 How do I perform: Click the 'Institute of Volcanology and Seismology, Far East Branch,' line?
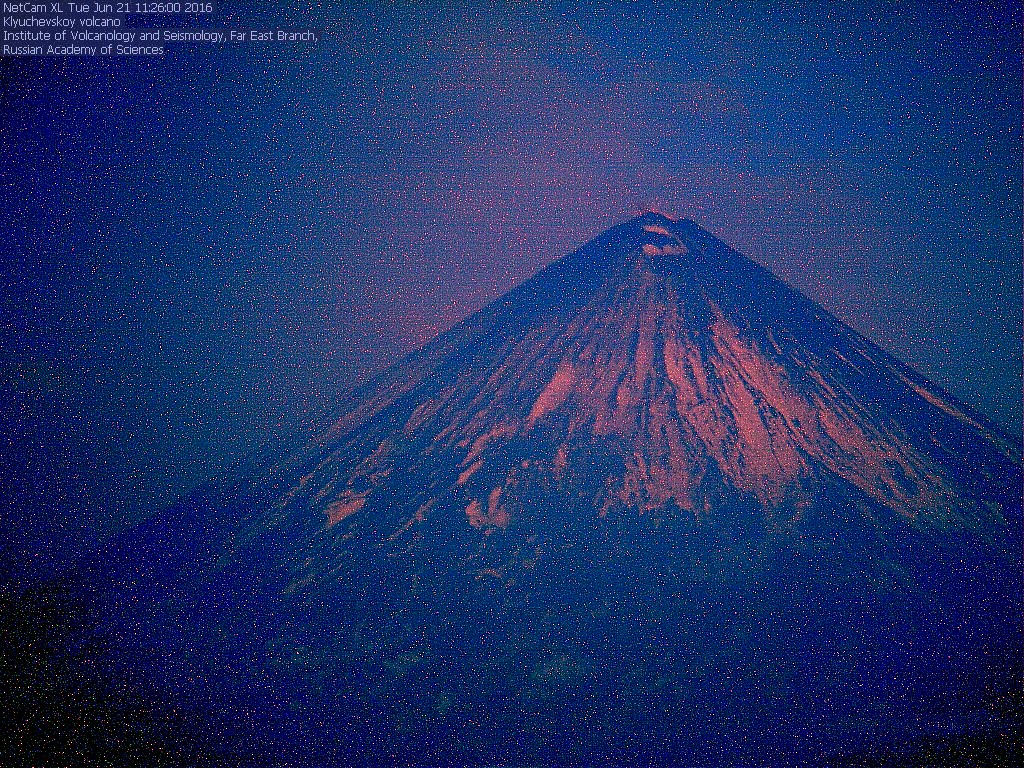[x=161, y=36]
